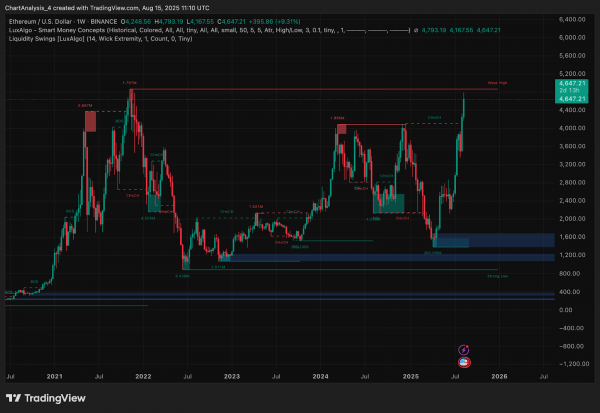Click the TradingView logo at bottom left
600x413 pixels.
[46, 398]
